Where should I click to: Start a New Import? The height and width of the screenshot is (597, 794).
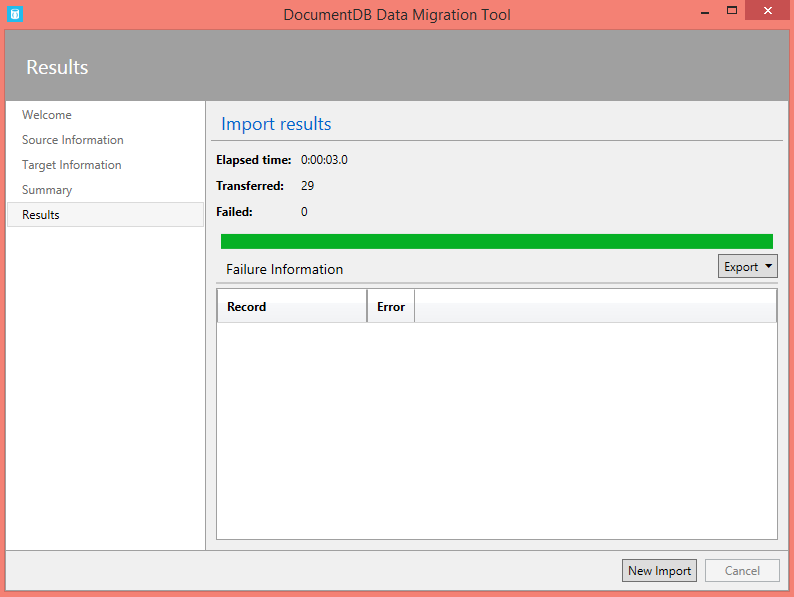tap(659, 571)
